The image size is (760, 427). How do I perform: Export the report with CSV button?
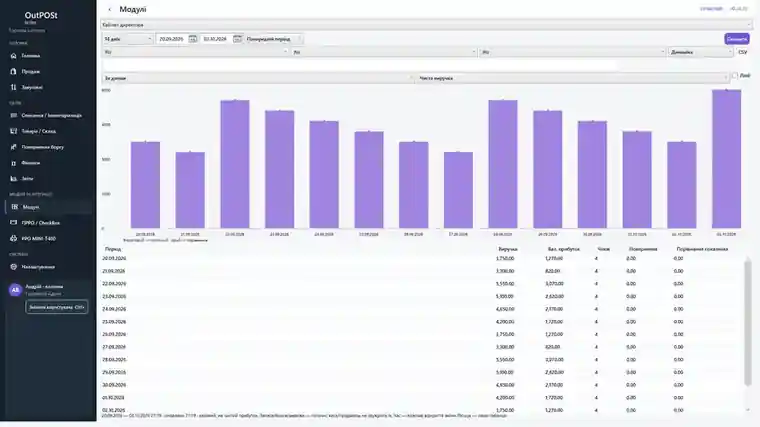click(x=743, y=52)
